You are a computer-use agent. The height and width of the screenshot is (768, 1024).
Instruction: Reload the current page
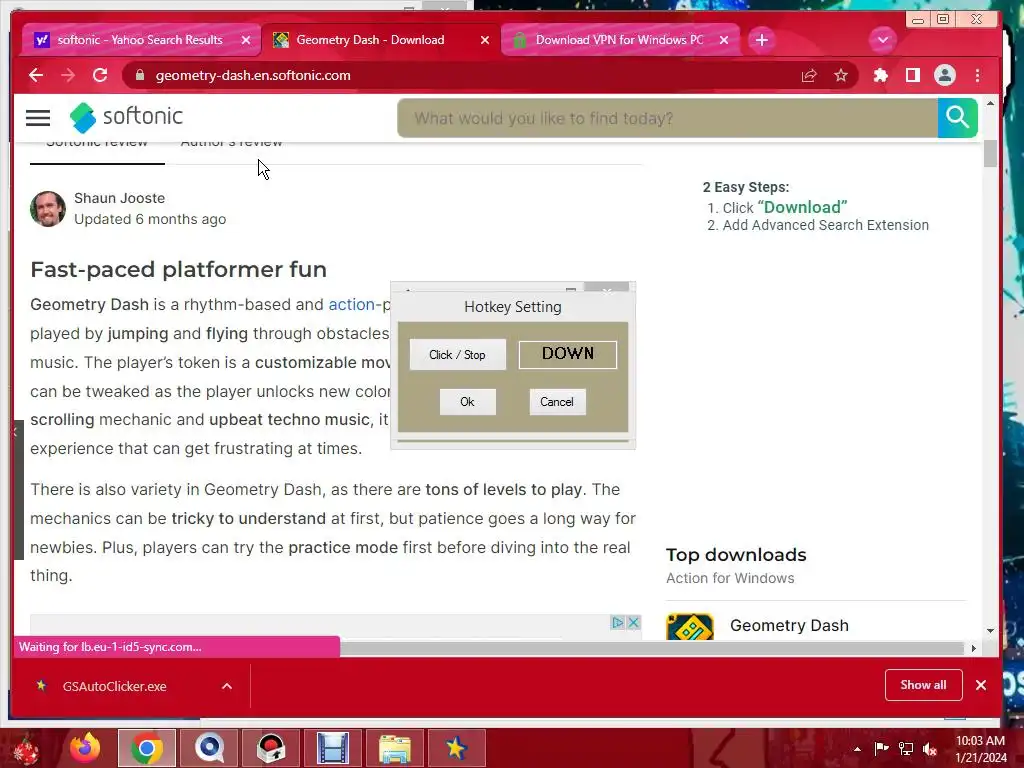tap(100, 75)
